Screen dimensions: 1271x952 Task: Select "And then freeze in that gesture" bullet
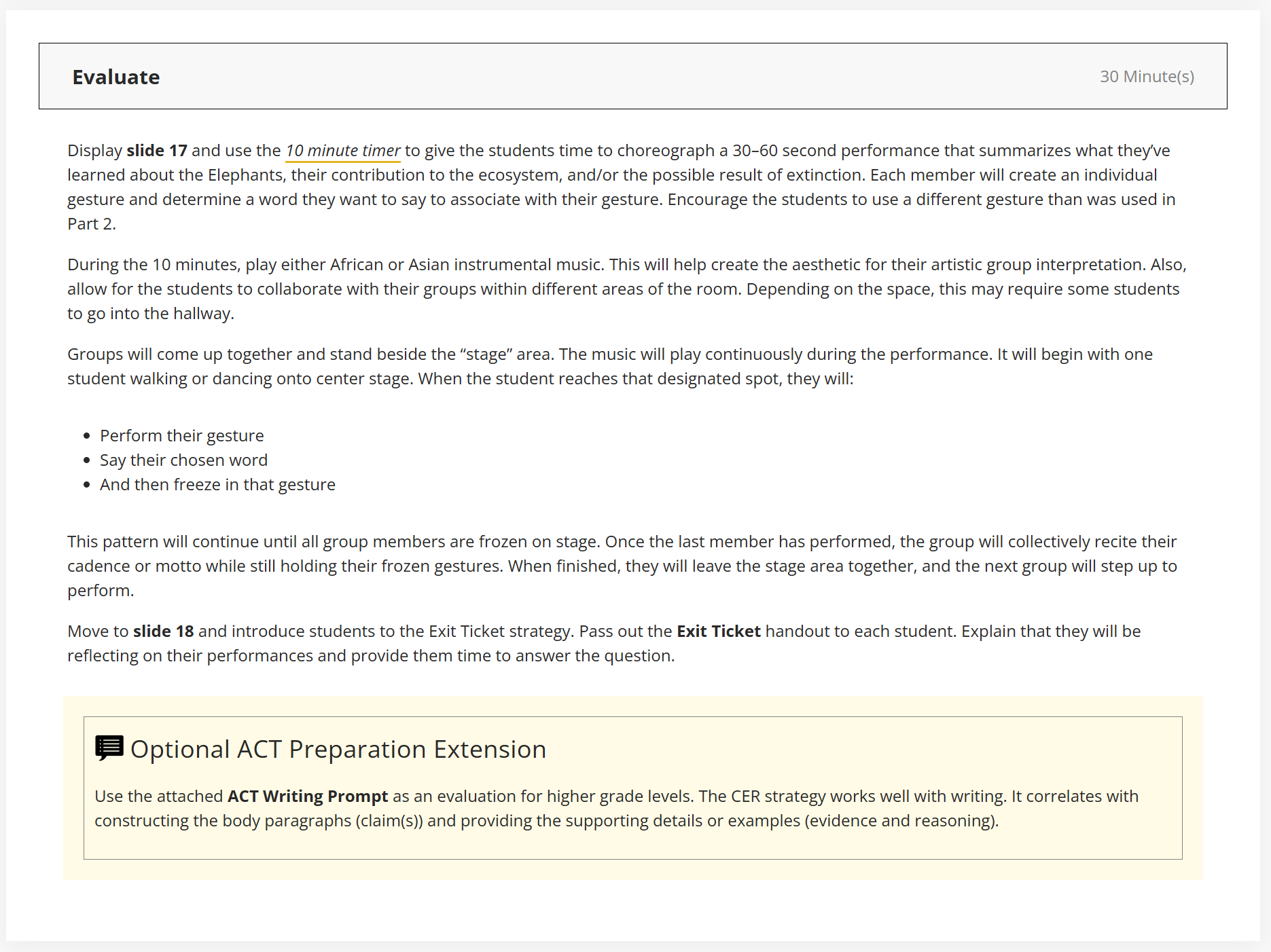[x=217, y=485]
